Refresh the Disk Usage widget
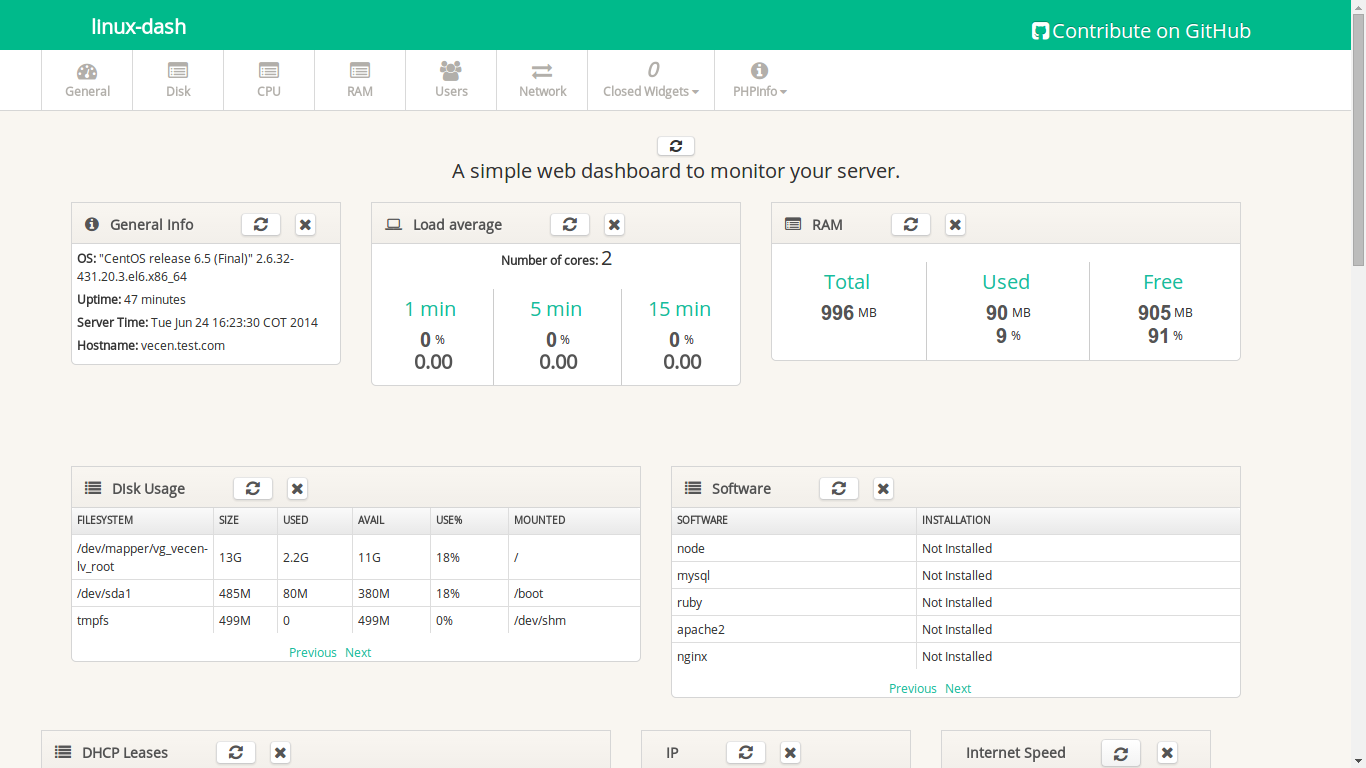The height and width of the screenshot is (768, 1366). [x=252, y=488]
